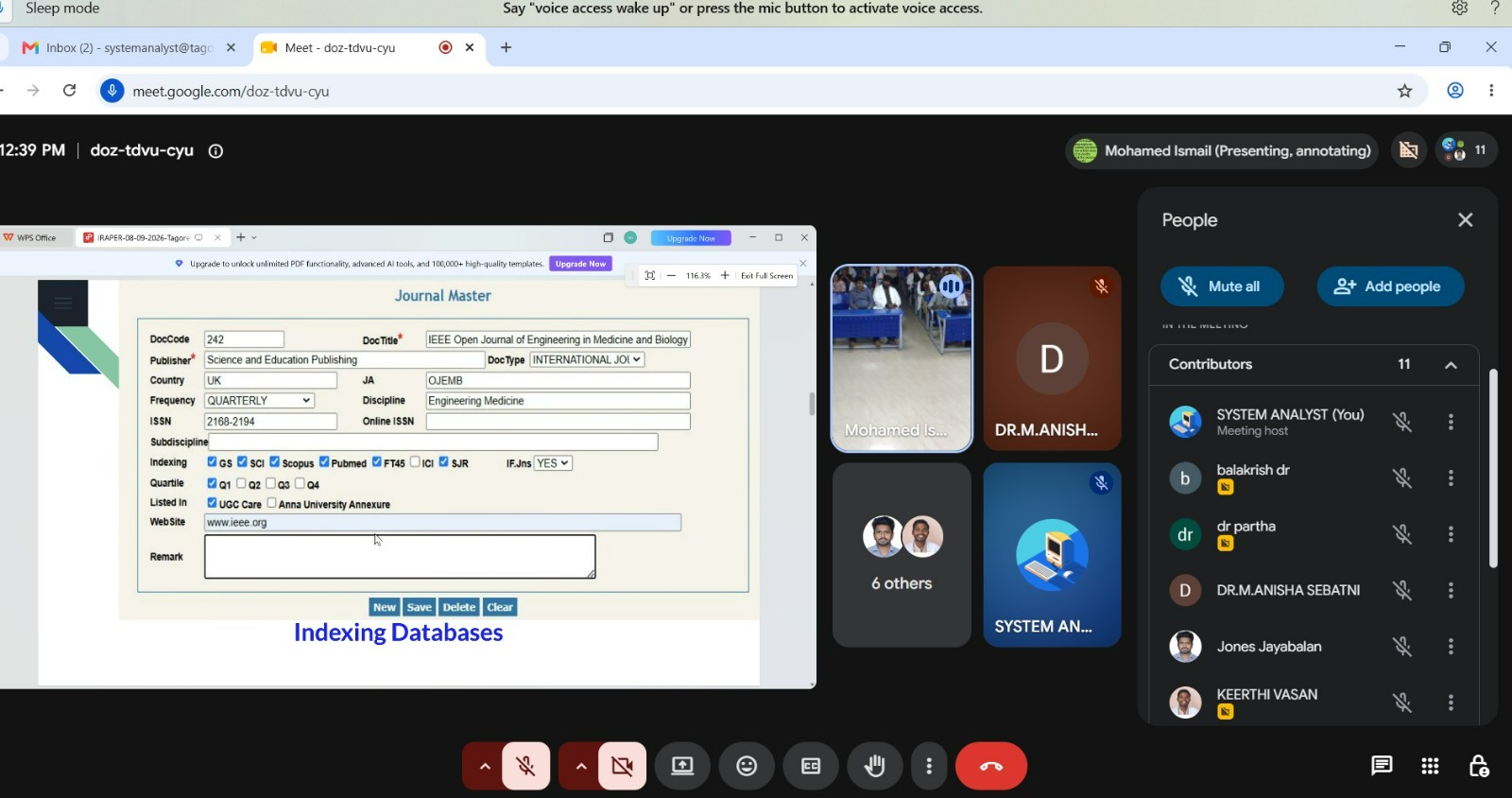1512x798 pixels.
Task: Click the Add people button
Action: [x=1390, y=286]
